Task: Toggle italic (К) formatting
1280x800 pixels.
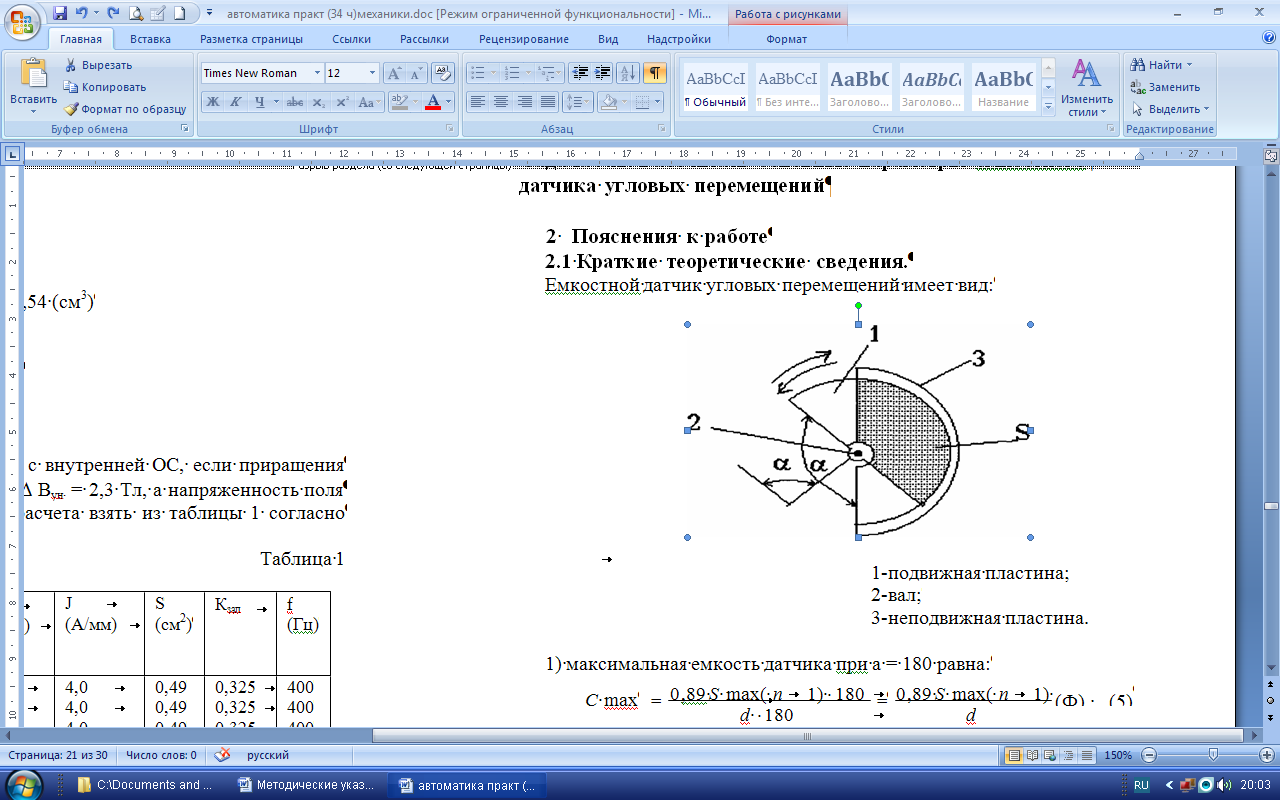Action: point(235,102)
